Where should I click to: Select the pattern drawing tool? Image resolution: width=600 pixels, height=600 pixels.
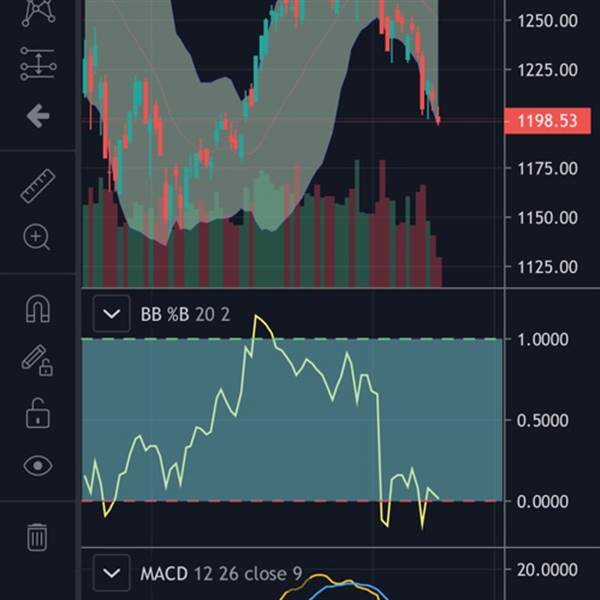tap(38, 13)
